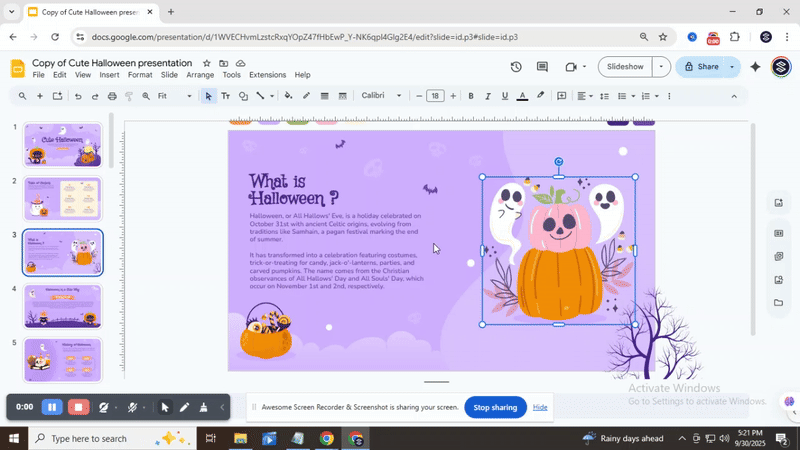800x450 pixels.
Task: Click the undo arrow in toolbar
Action: [x=77, y=96]
